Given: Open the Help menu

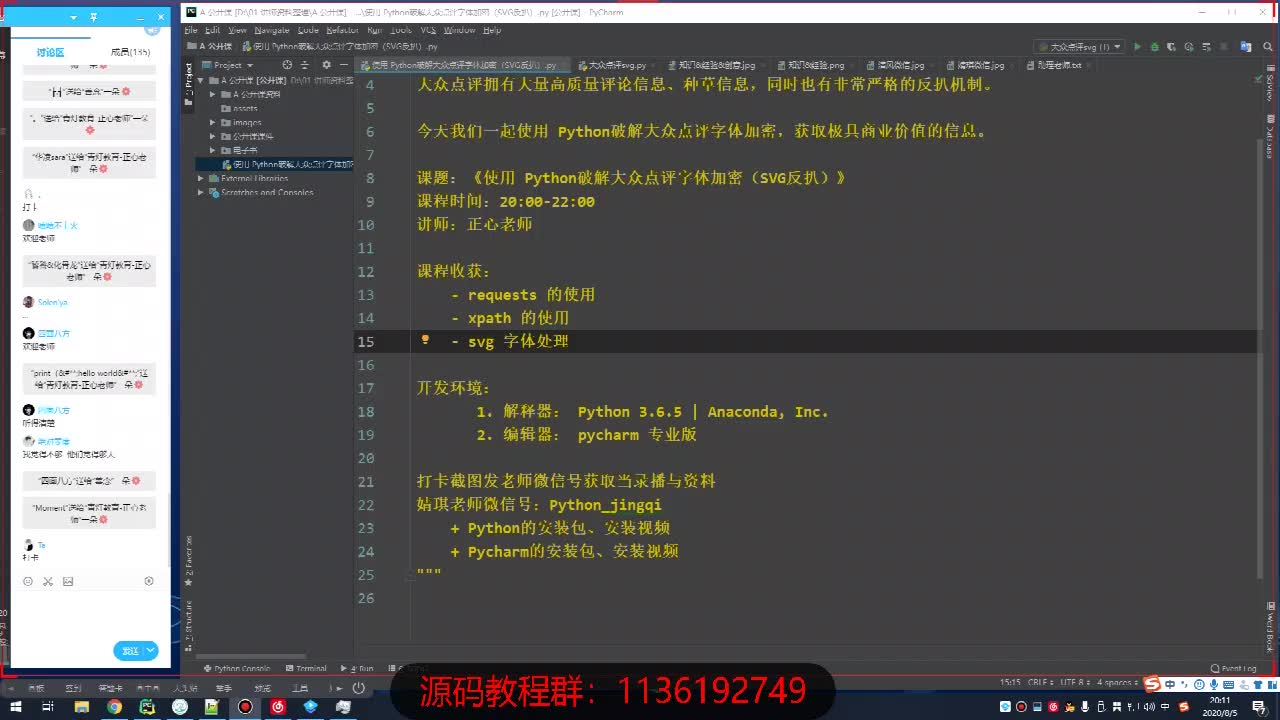Looking at the screenshot, I should point(492,30).
